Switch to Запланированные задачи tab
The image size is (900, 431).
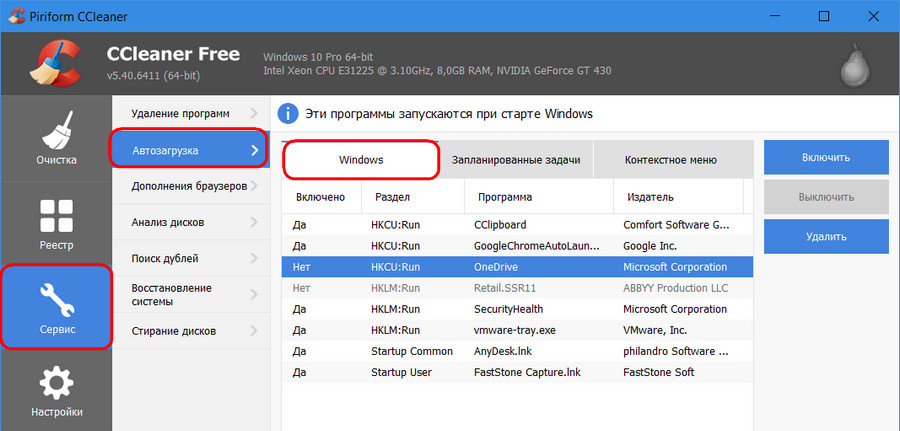(x=515, y=160)
